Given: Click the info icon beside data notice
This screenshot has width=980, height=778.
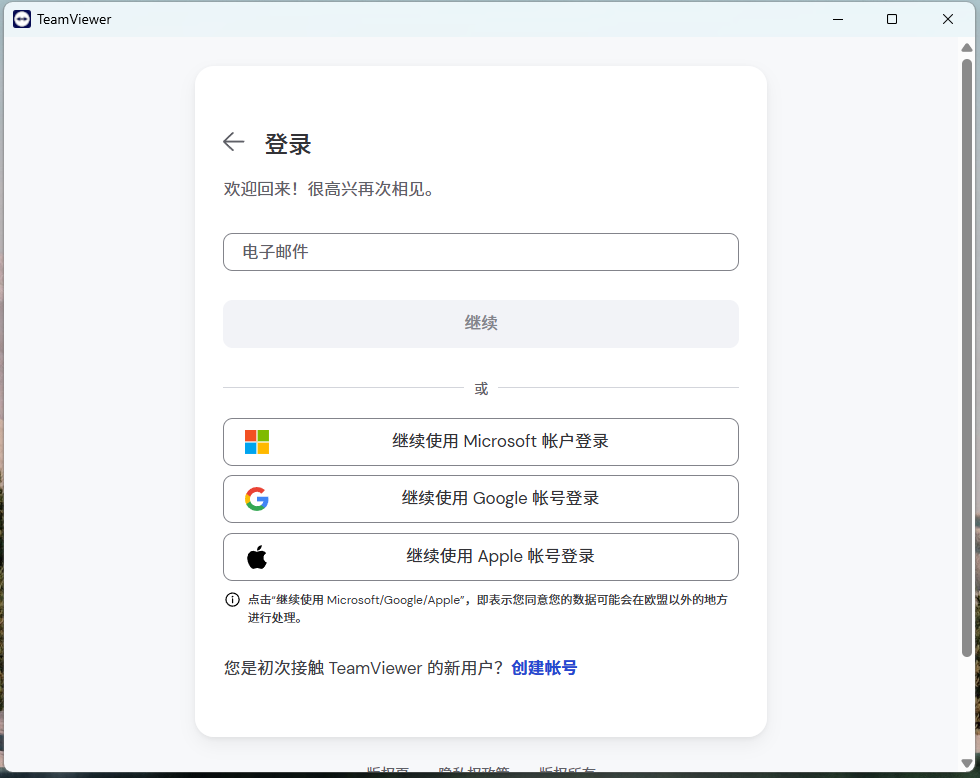Looking at the screenshot, I should click(x=232, y=600).
